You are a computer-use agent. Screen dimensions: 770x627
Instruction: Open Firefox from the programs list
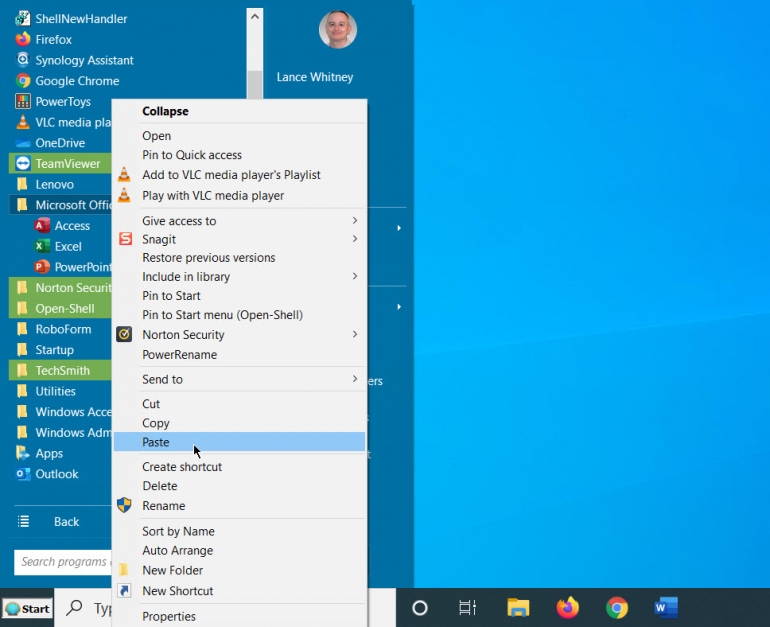53,40
